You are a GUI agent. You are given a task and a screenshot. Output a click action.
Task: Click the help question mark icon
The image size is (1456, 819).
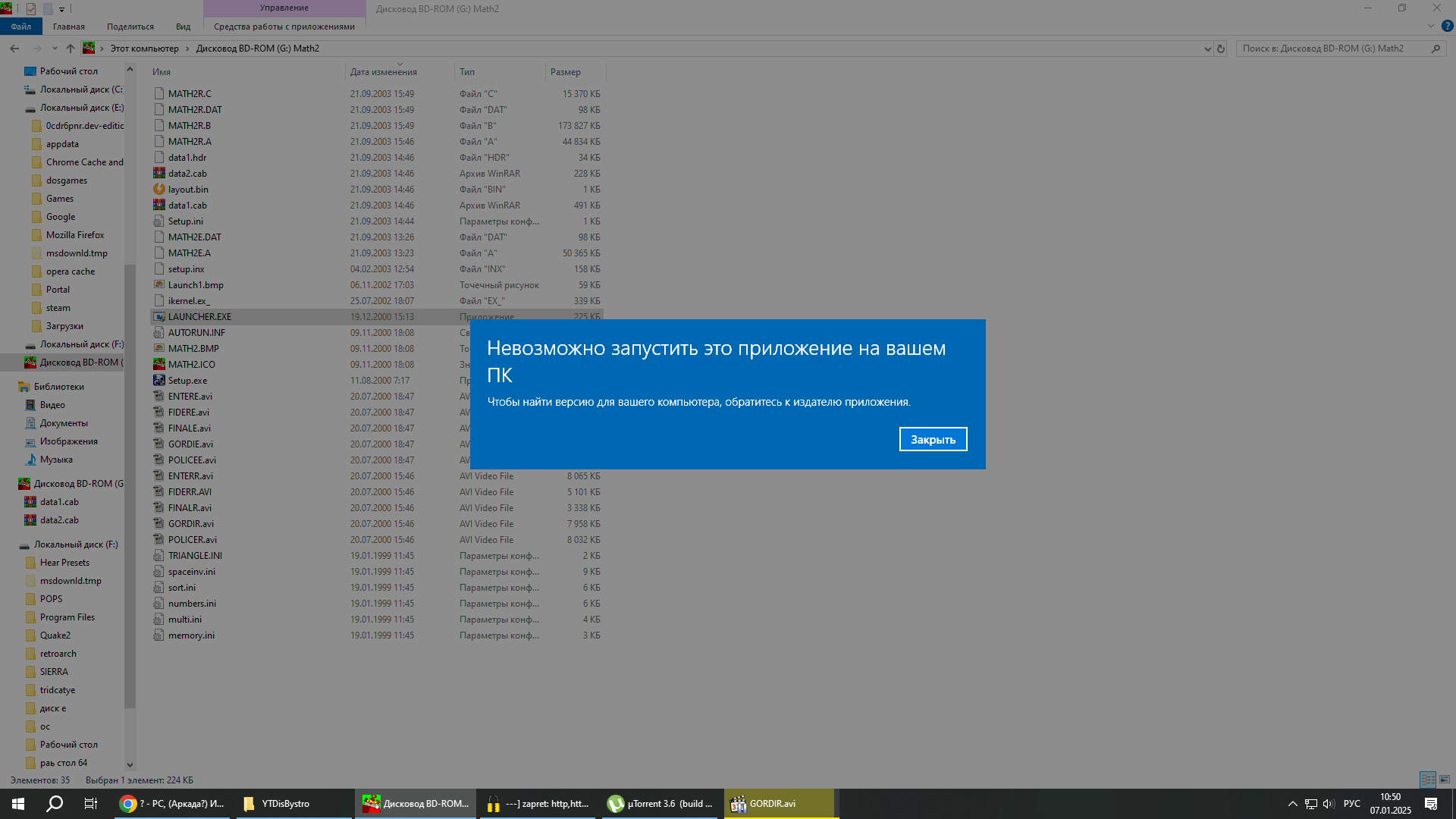click(x=1447, y=26)
